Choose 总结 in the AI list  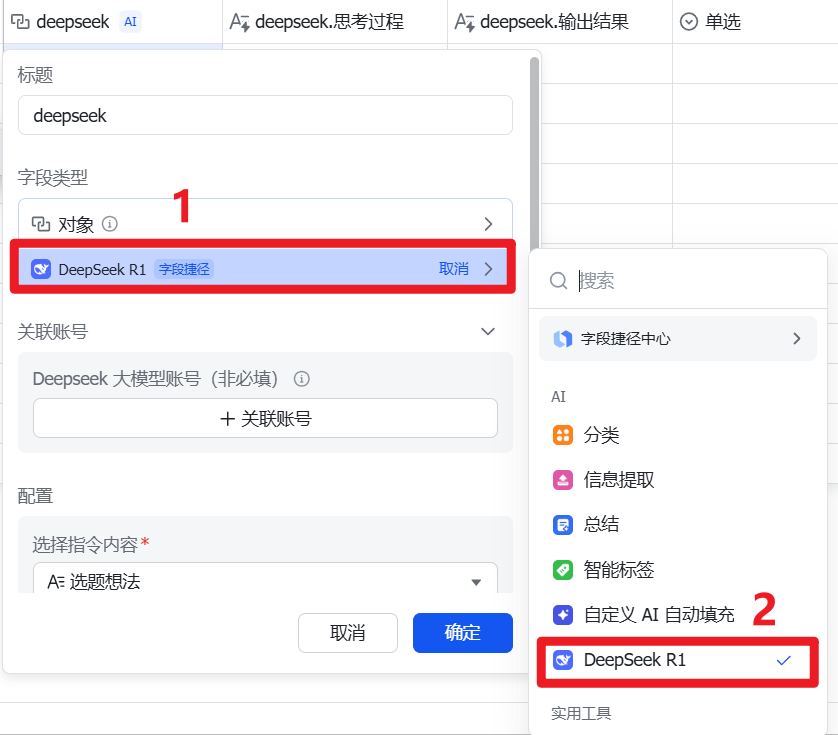678,524
